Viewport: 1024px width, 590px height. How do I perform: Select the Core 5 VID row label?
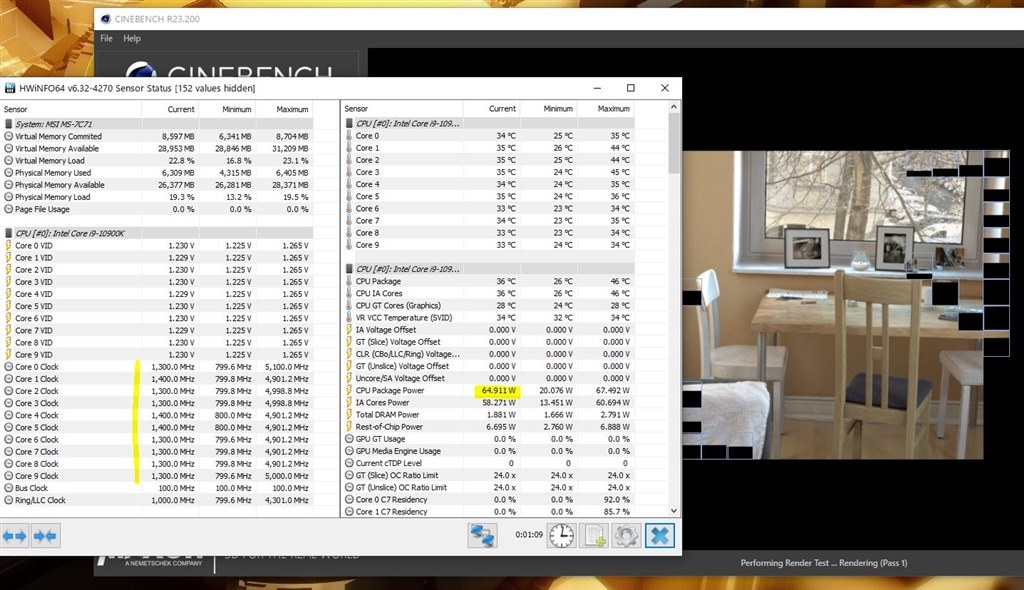coord(33,306)
